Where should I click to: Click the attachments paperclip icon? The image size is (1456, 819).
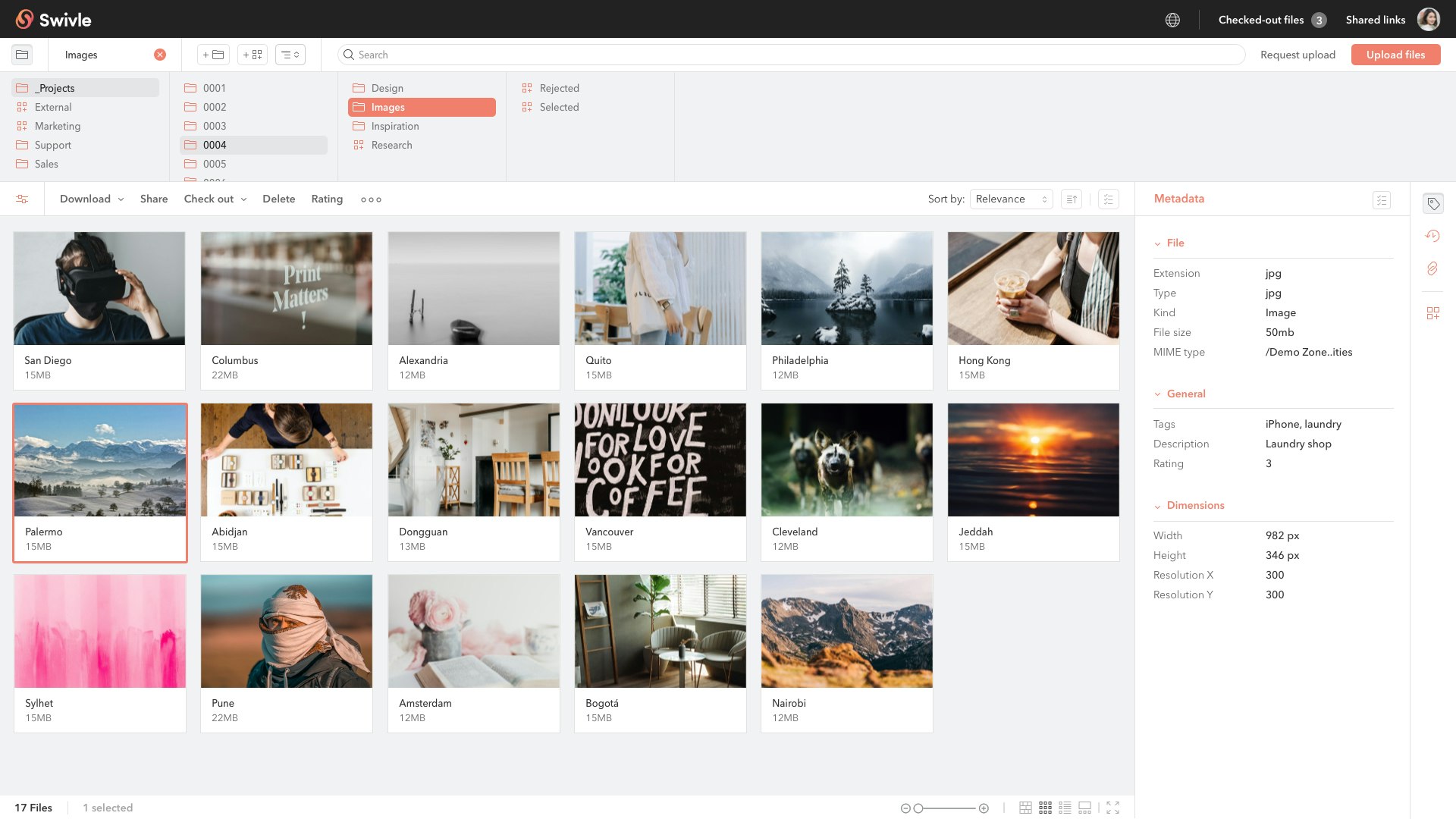pyautogui.click(x=1432, y=268)
